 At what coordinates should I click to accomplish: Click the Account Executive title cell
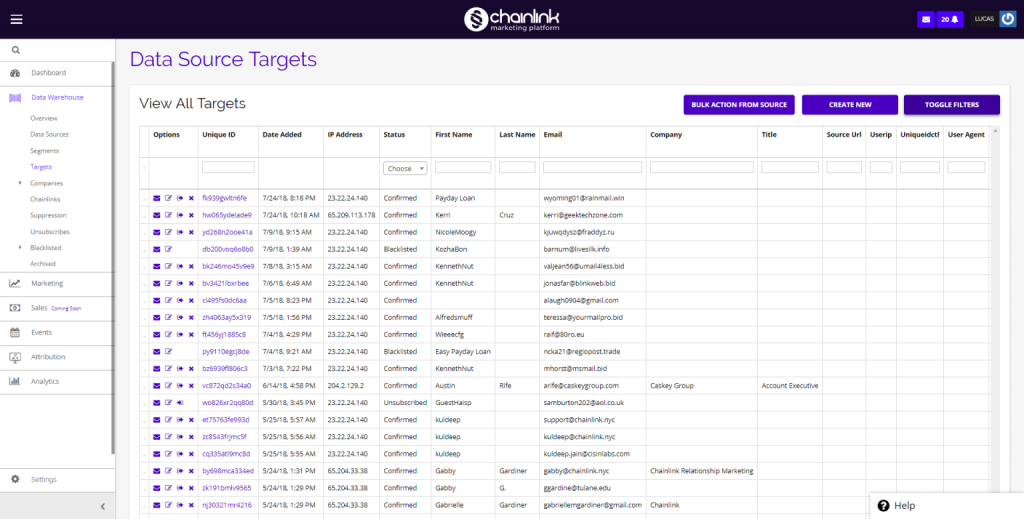tap(790, 386)
